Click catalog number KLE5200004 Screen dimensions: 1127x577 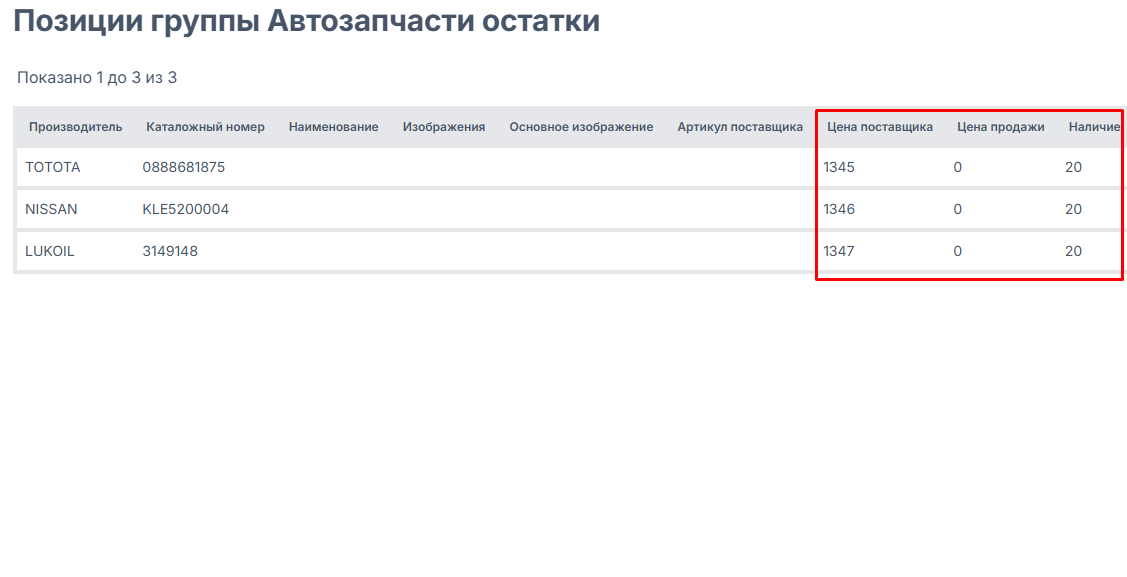[x=186, y=209]
